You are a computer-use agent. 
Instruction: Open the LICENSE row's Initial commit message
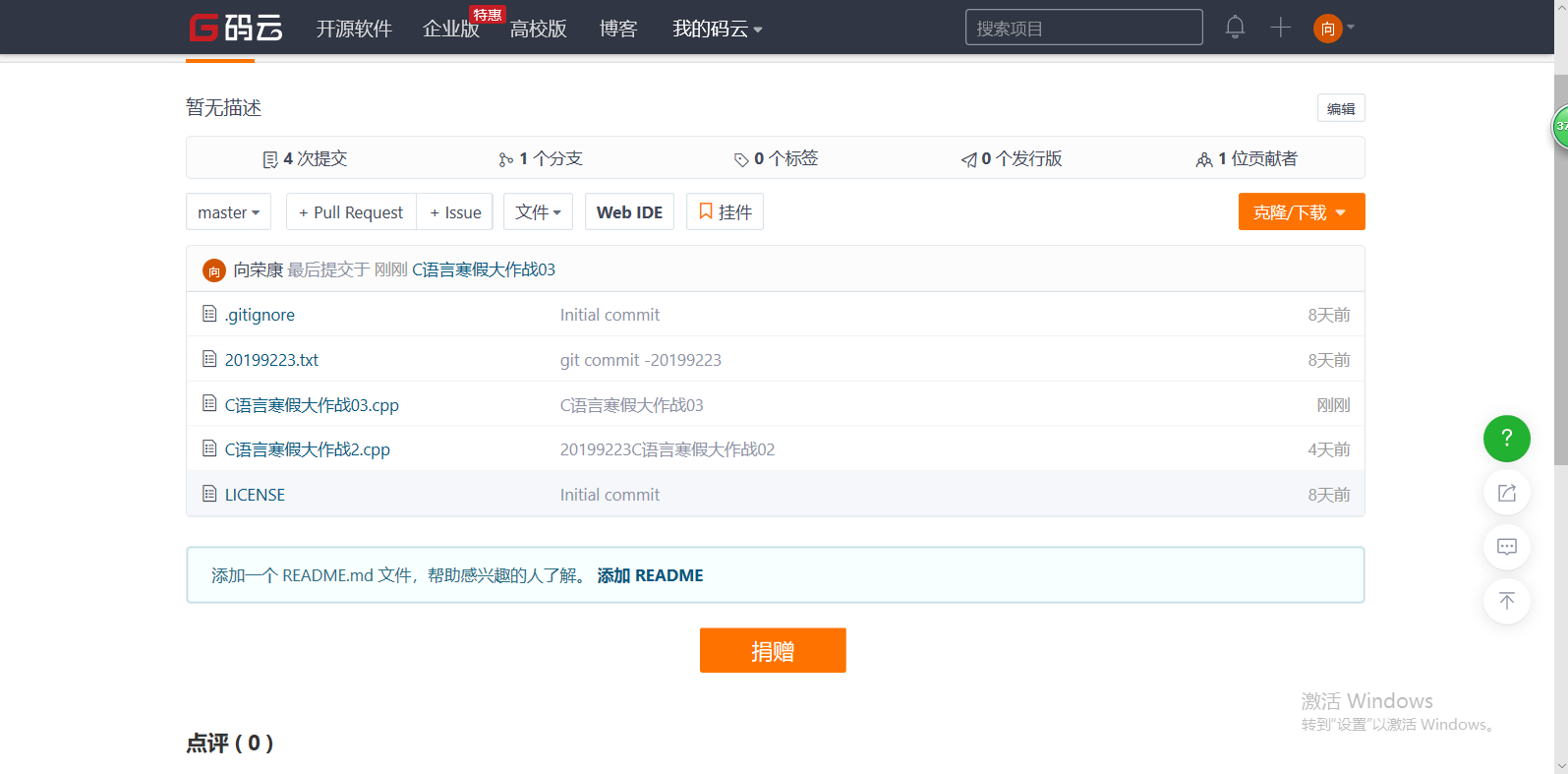pyautogui.click(x=610, y=495)
